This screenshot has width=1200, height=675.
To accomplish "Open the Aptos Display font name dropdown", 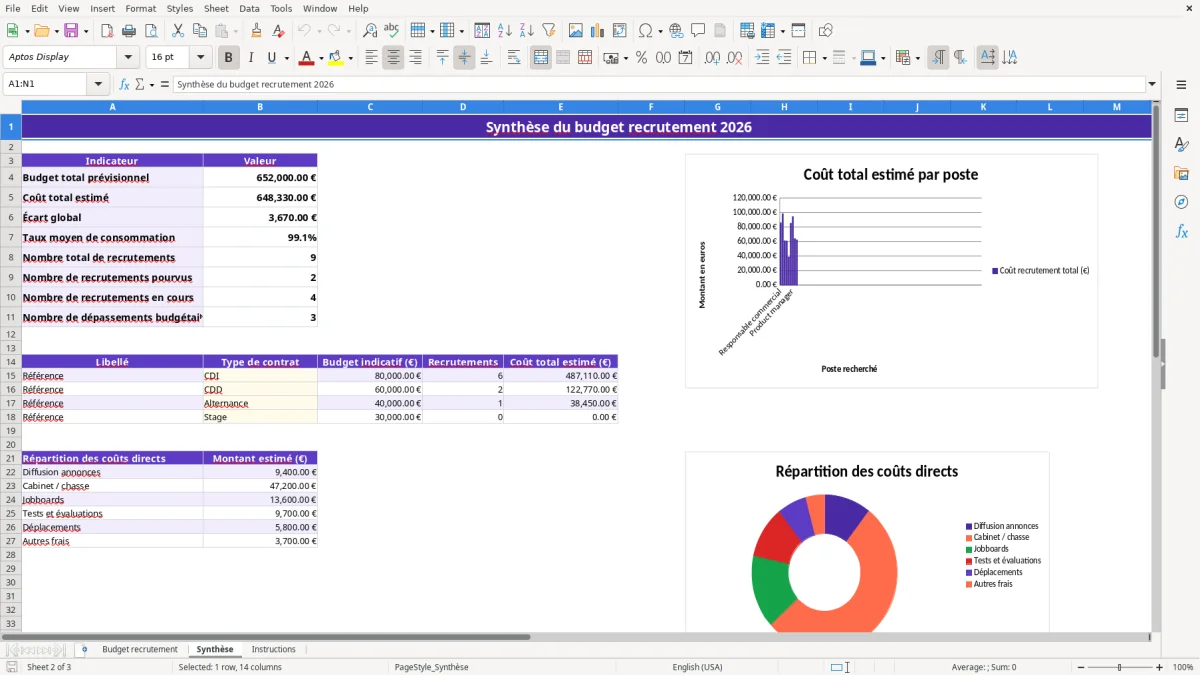I will (128, 57).
